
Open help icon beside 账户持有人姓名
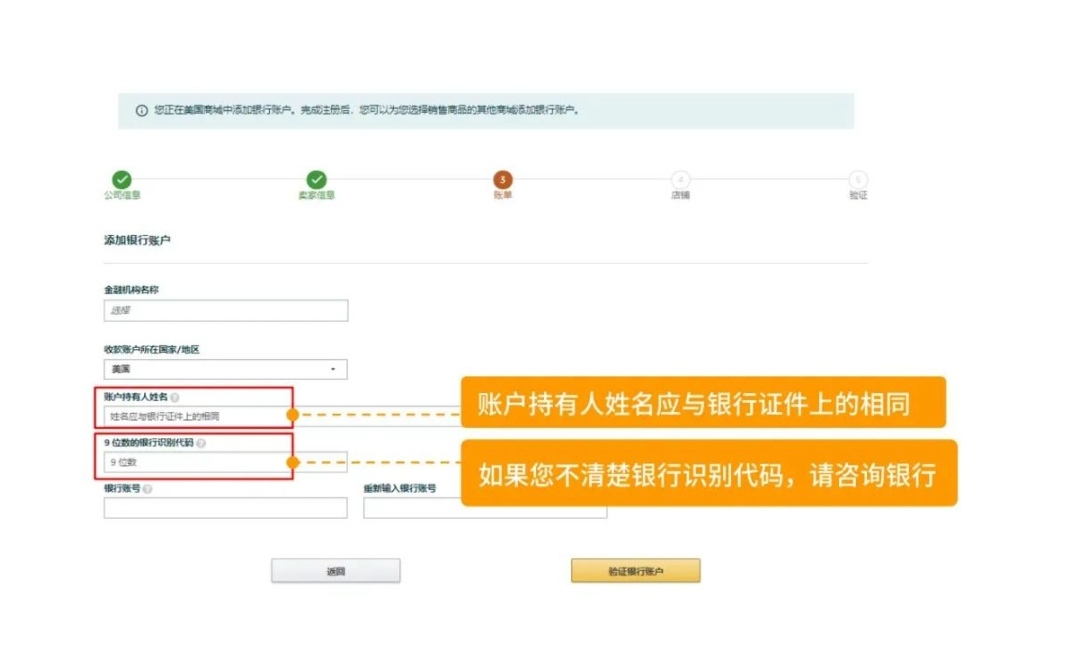coord(175,398)
